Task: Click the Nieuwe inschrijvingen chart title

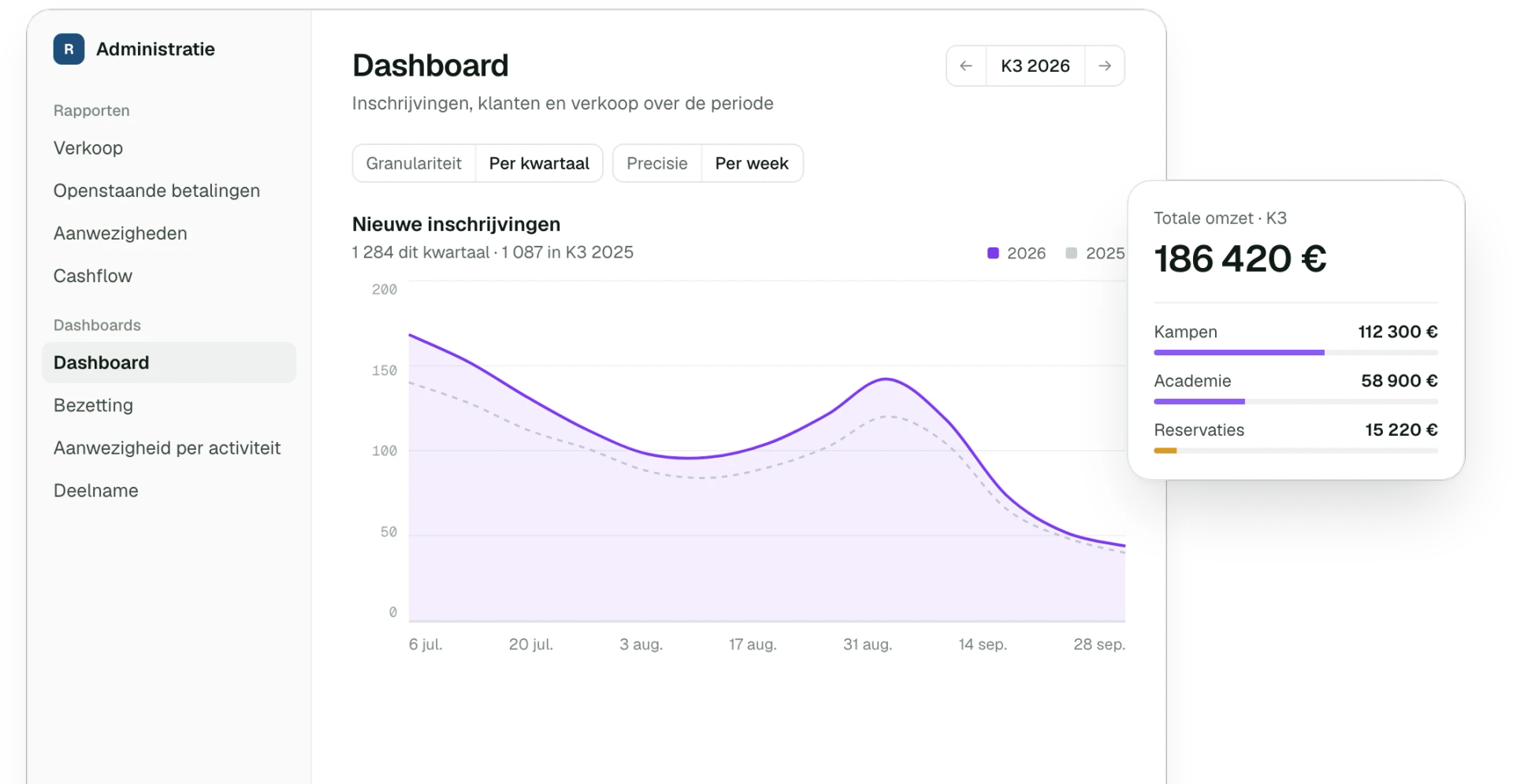Action: tap(456, 224)
